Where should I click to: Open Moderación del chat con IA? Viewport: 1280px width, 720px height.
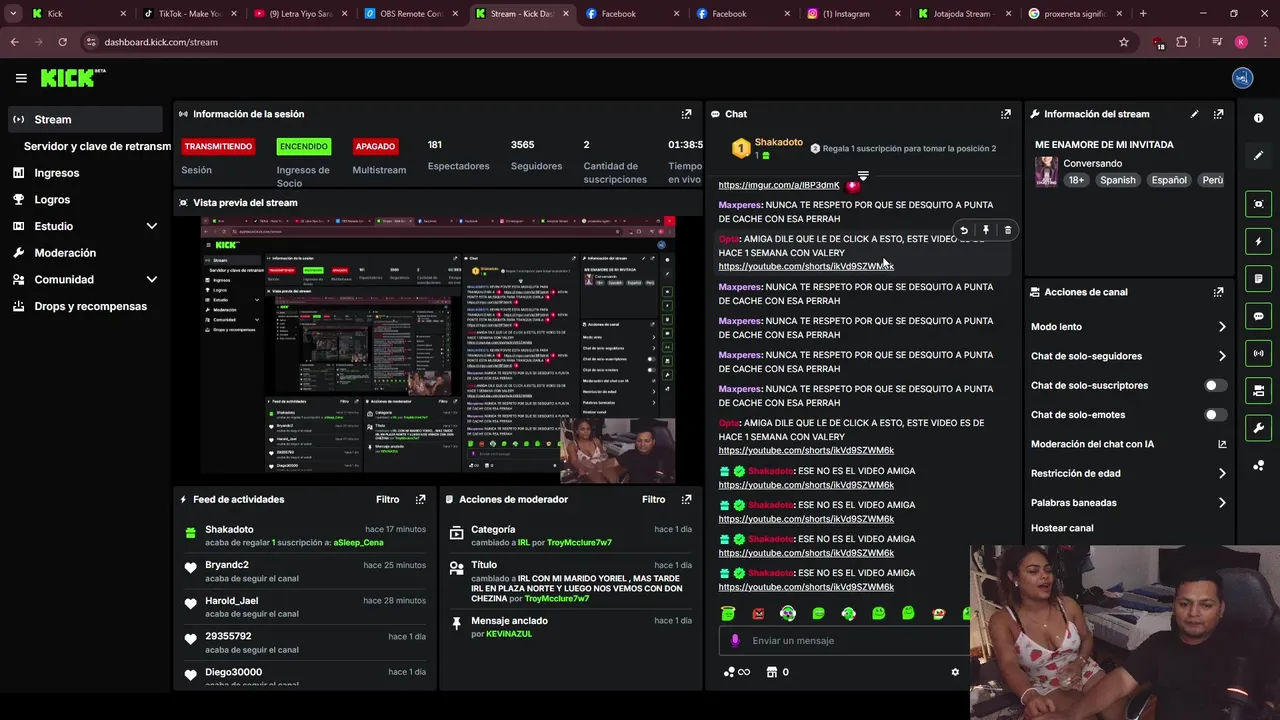click(1128, 444)
